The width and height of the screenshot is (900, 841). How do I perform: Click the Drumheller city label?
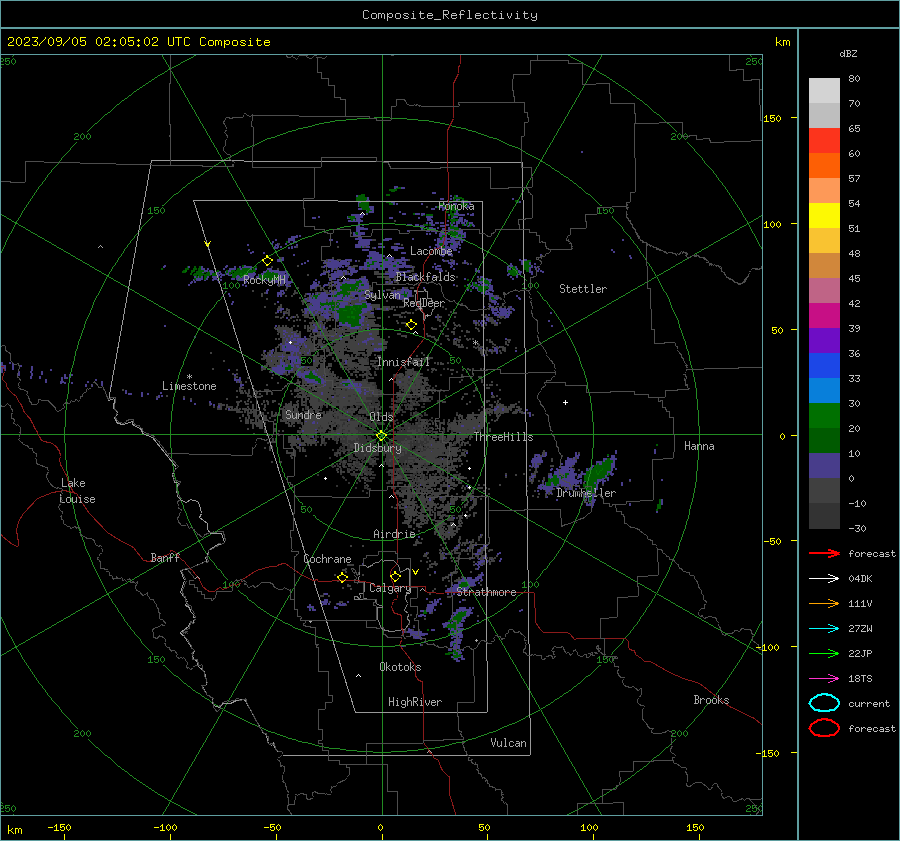pyautogui.click(x=586, y=493)
